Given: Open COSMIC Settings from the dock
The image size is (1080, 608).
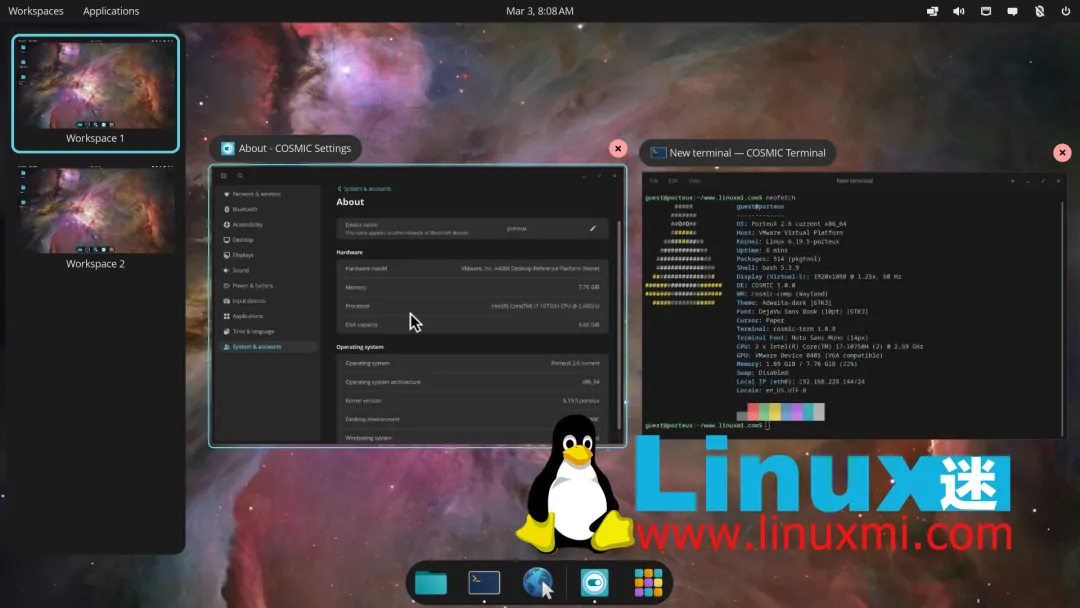Looking at the screenshot, I should (x=594, y=583).
